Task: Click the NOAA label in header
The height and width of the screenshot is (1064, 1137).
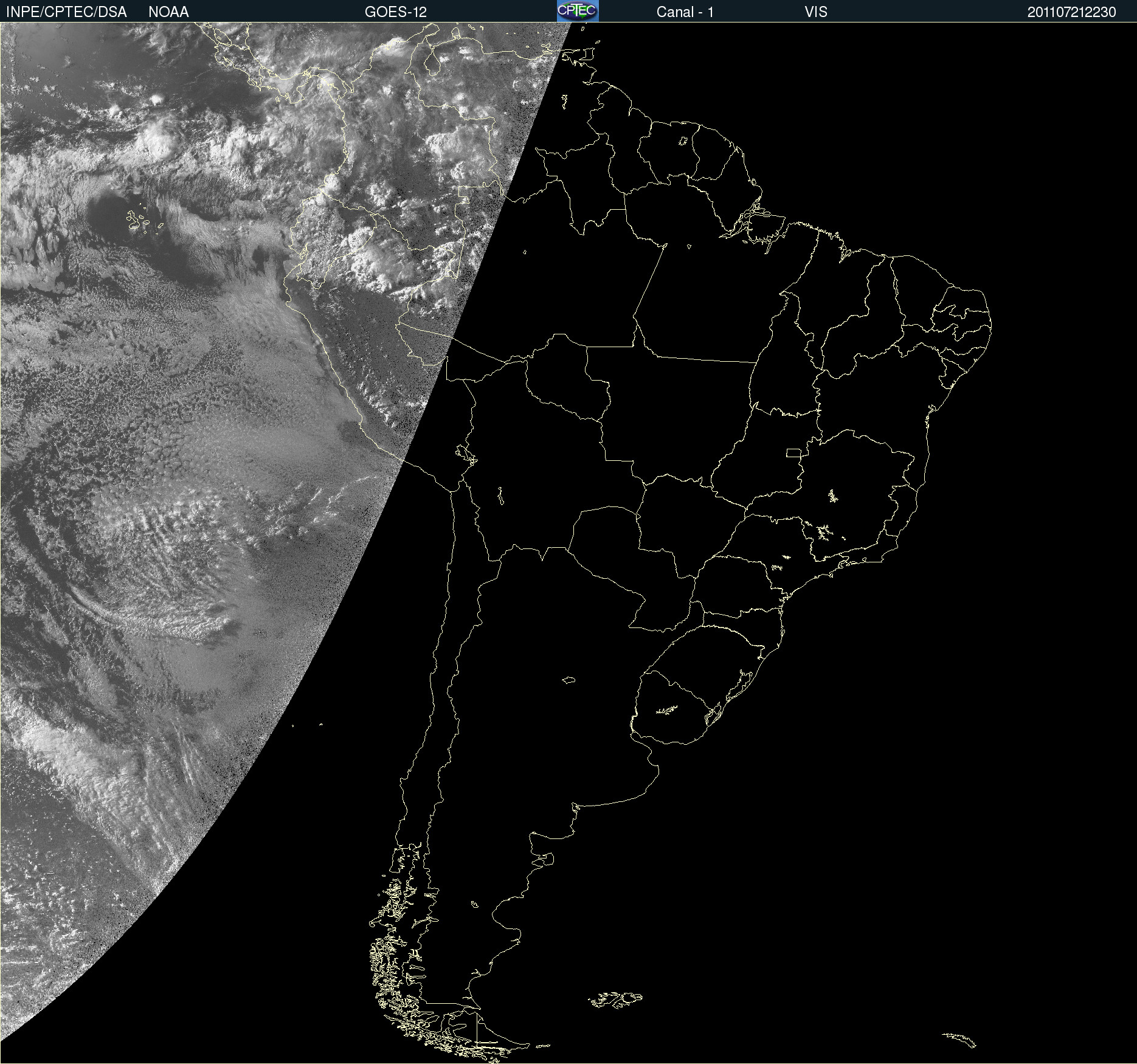Action: (168, 12)
